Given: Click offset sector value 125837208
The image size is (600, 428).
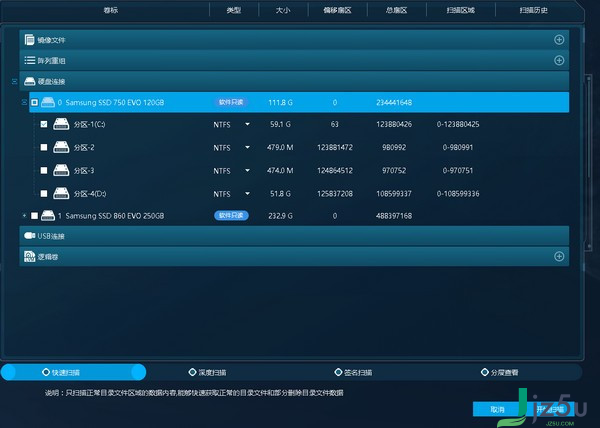Looking at the screenshot, I should pos(335,194).
